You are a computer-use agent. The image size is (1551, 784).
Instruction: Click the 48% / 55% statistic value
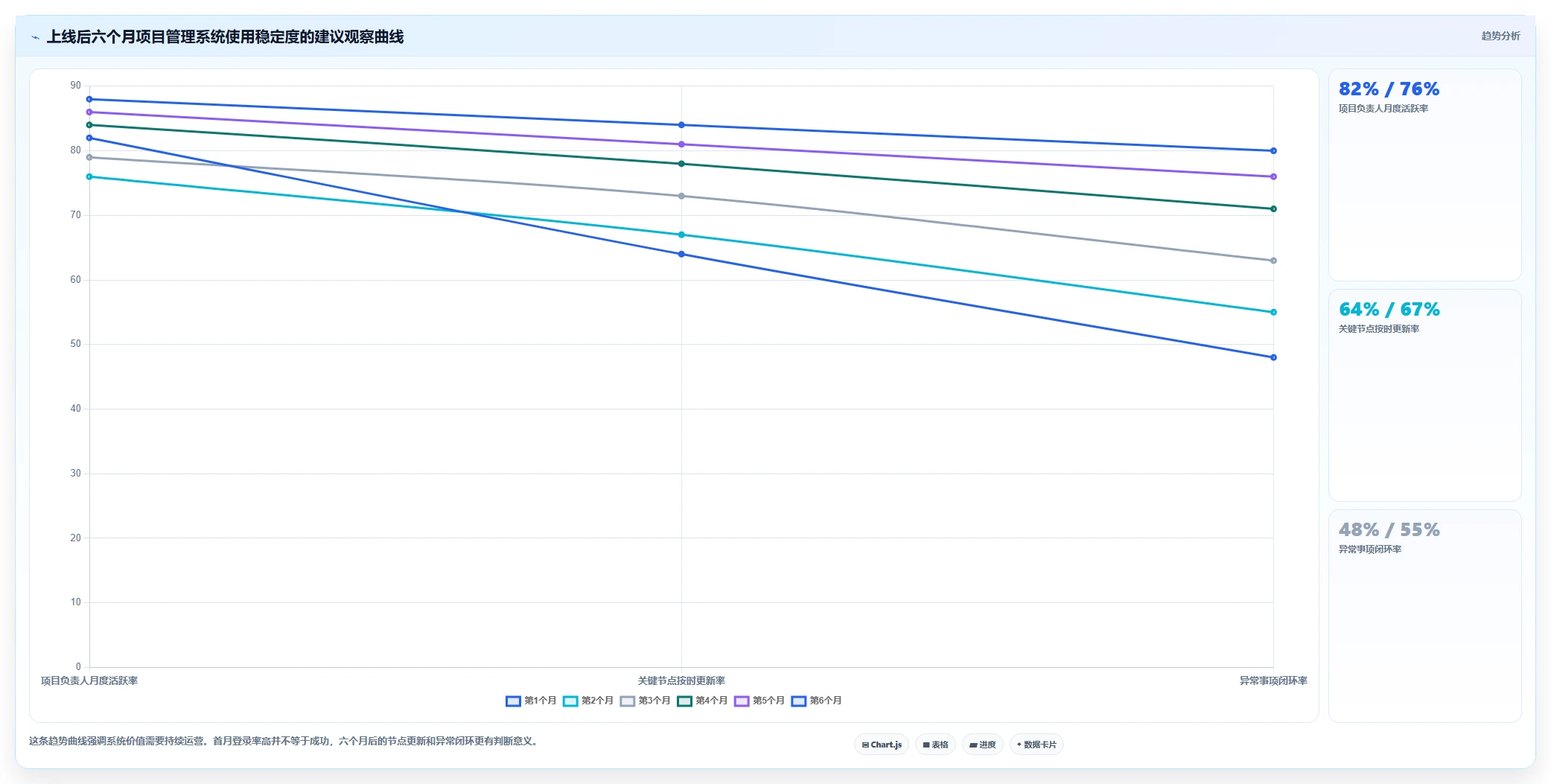[1389, 530]
